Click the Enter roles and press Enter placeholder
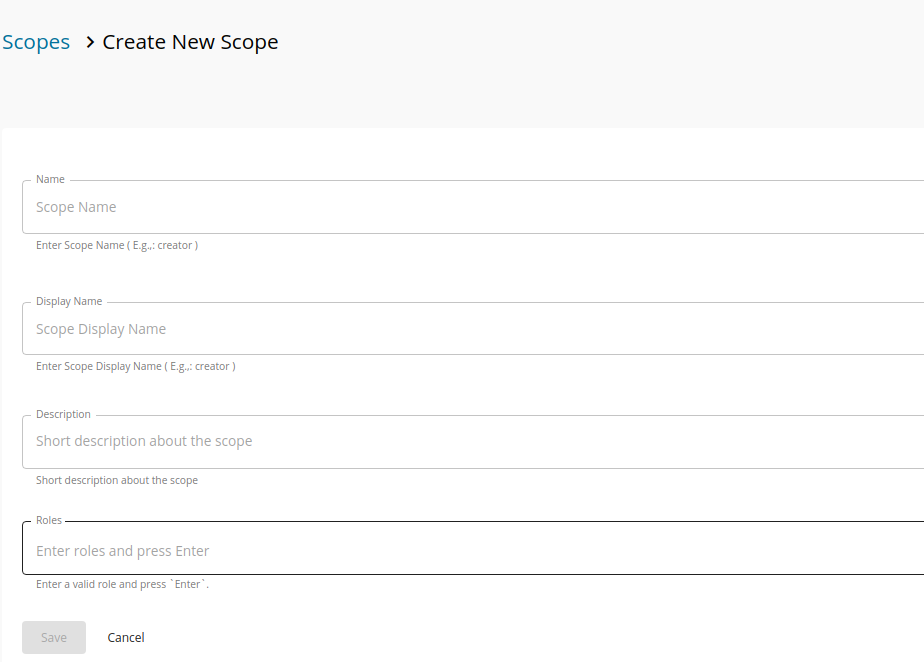 (x=122, y=550)
